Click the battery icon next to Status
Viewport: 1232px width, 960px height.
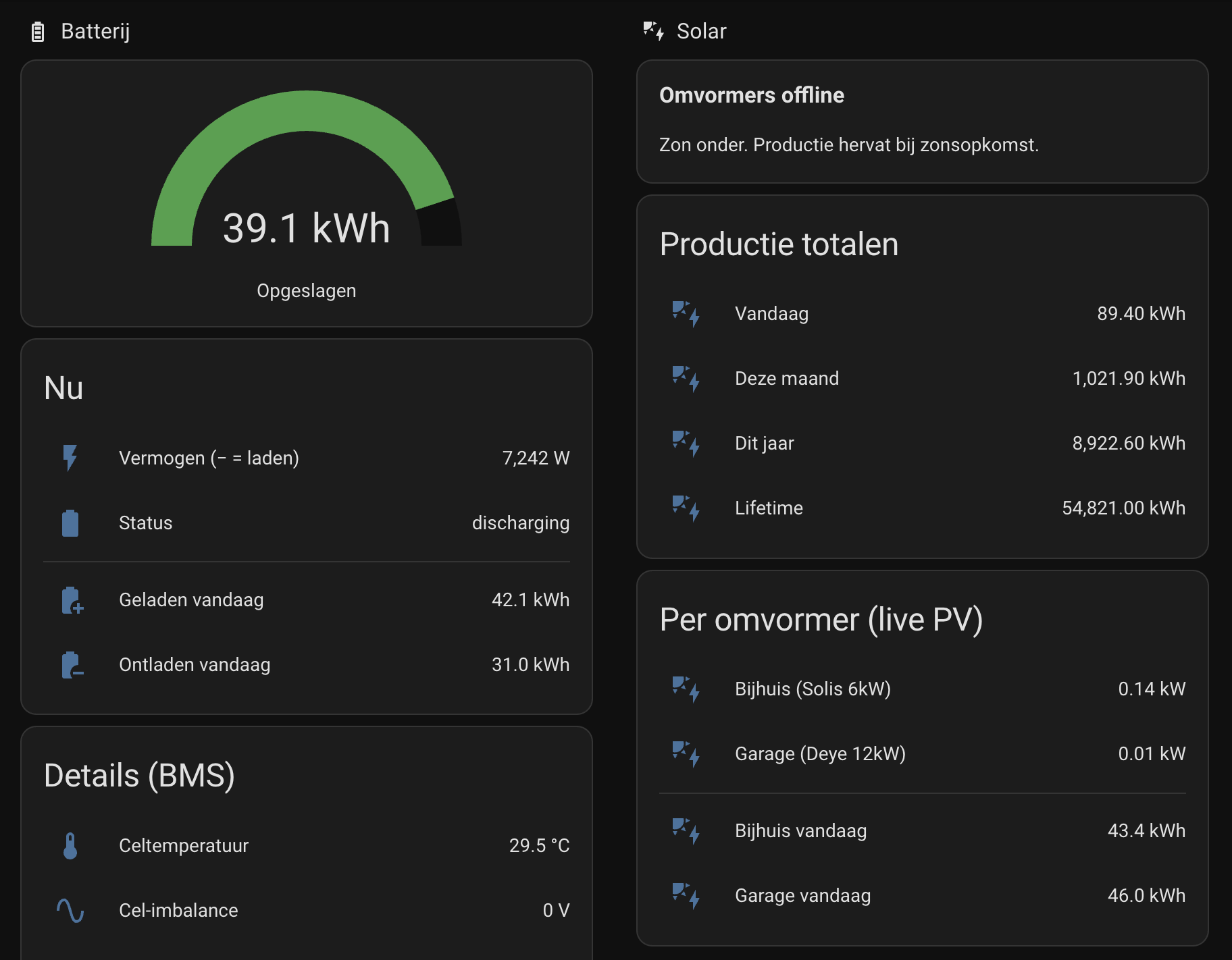click(70, 523)
